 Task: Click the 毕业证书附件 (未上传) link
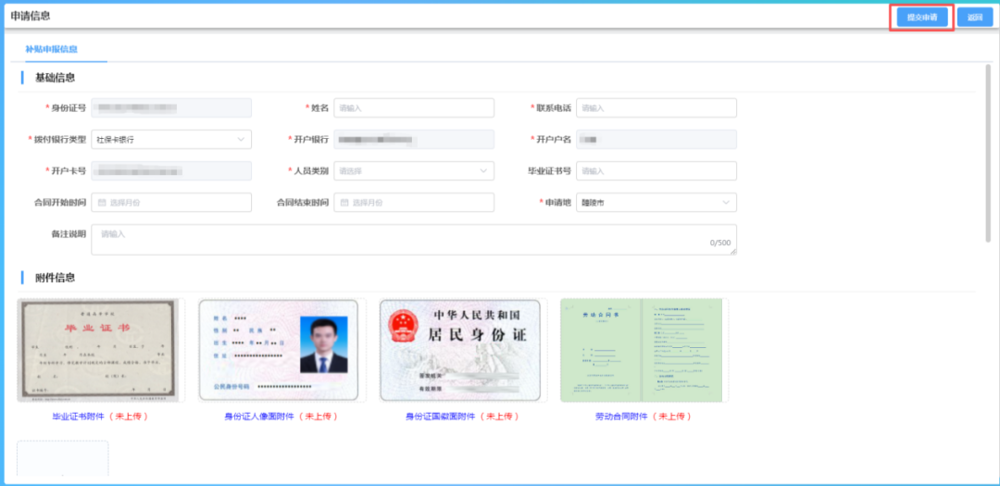(100, 416)
